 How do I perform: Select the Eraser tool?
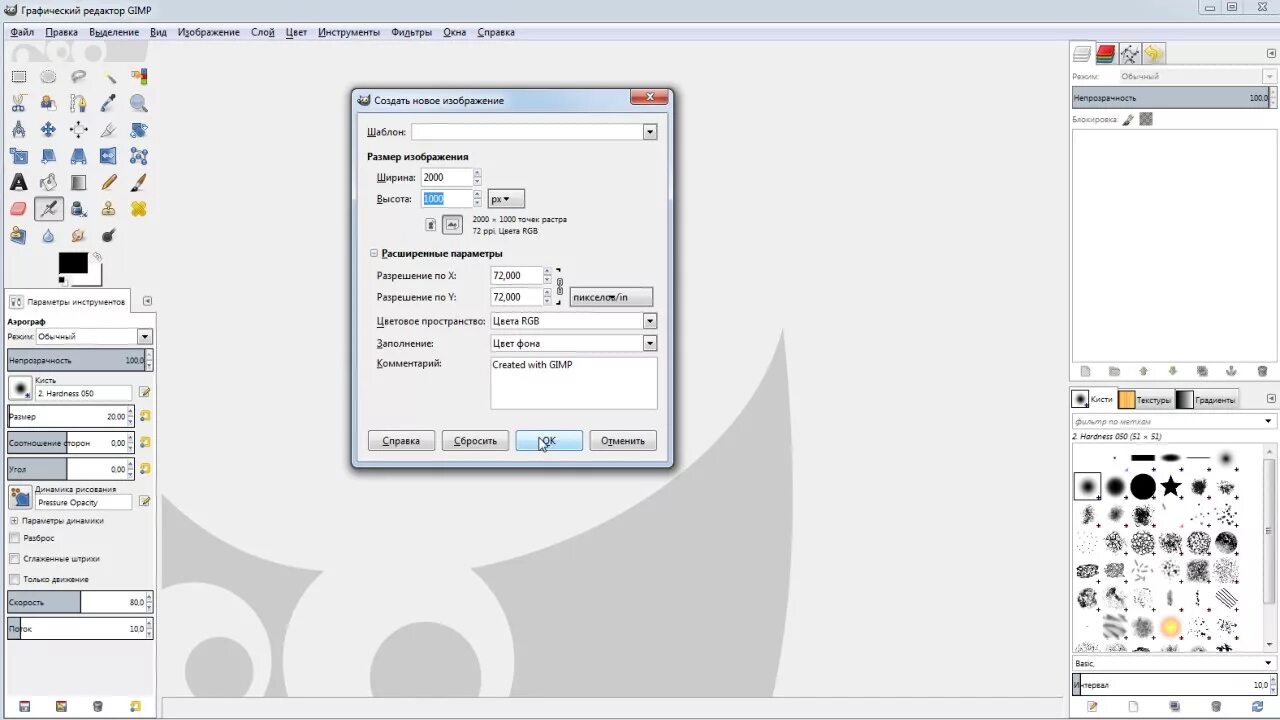(x=18, y=209)
